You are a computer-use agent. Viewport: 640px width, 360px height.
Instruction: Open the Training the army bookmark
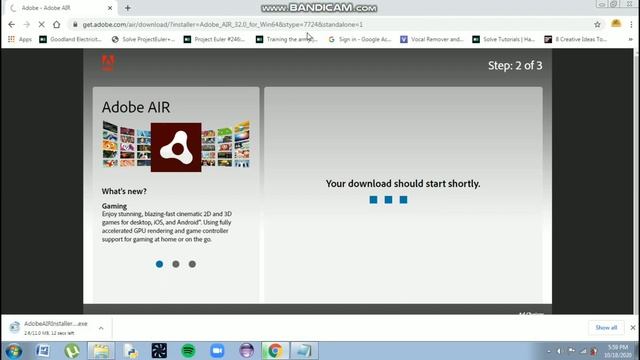point(287,39)
